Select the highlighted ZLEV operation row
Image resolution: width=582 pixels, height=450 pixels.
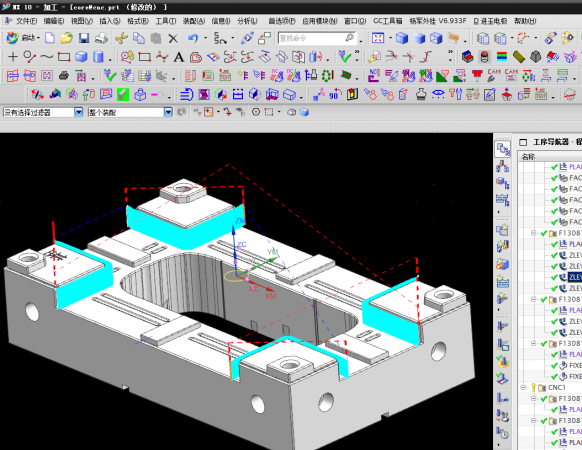(575, 277)
